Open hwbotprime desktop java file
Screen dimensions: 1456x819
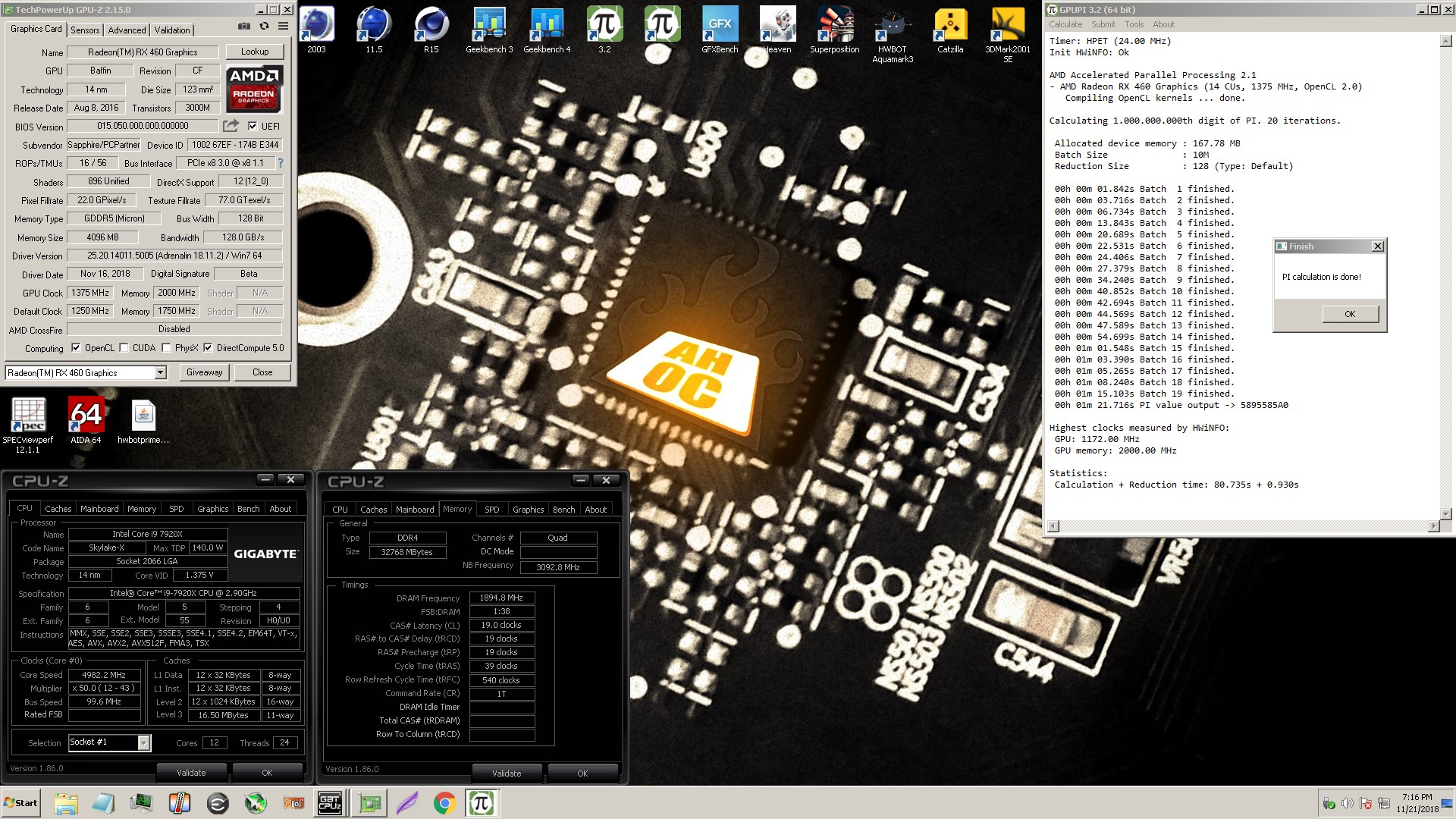(x=143, y=421)
